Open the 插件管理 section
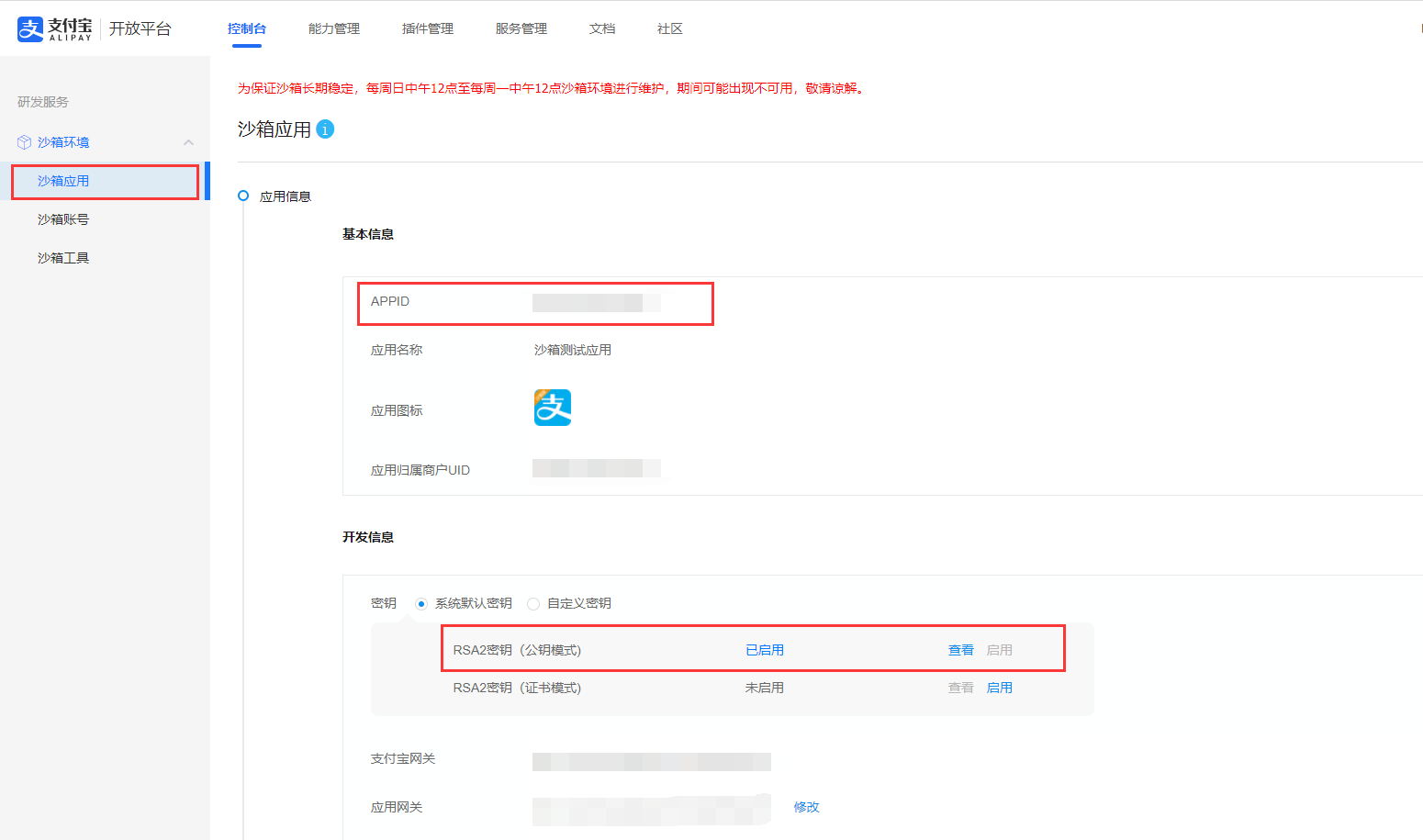The image size is (1423, 840). click(428, 28)
